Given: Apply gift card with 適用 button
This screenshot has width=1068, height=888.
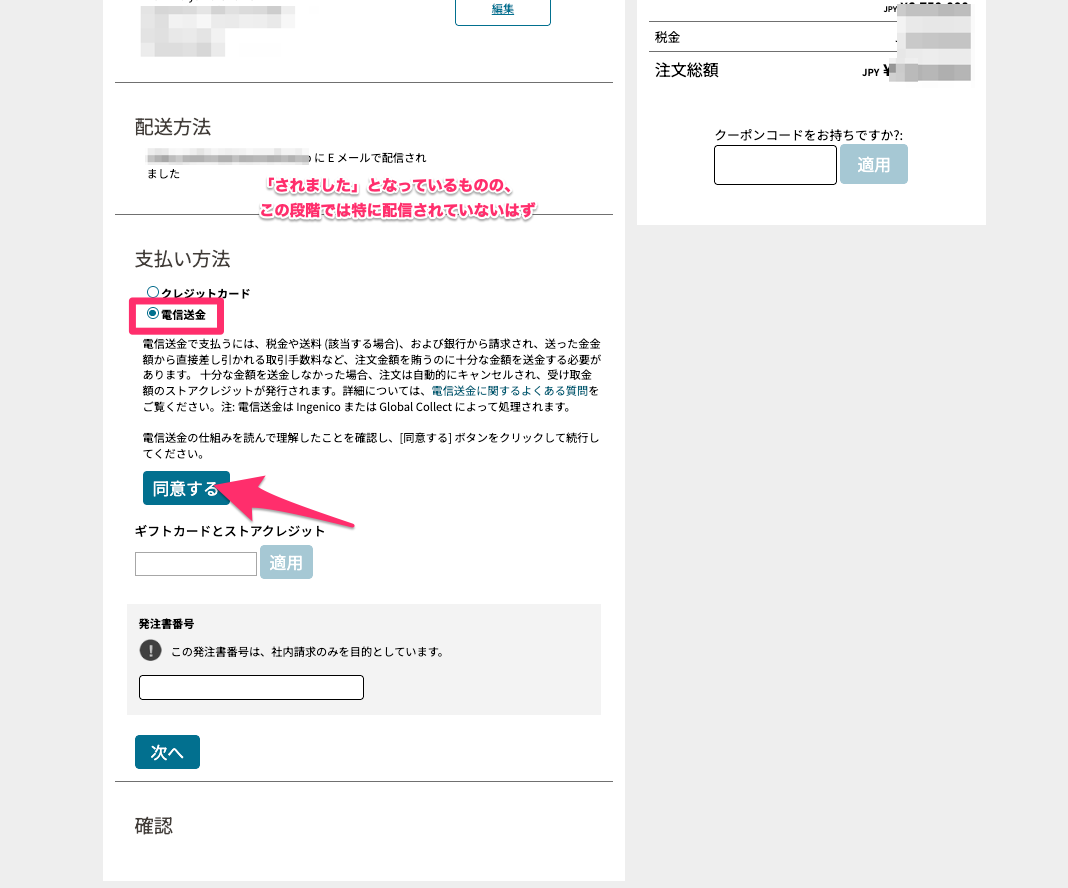Looking at the screenshot, I should [286, 562].
